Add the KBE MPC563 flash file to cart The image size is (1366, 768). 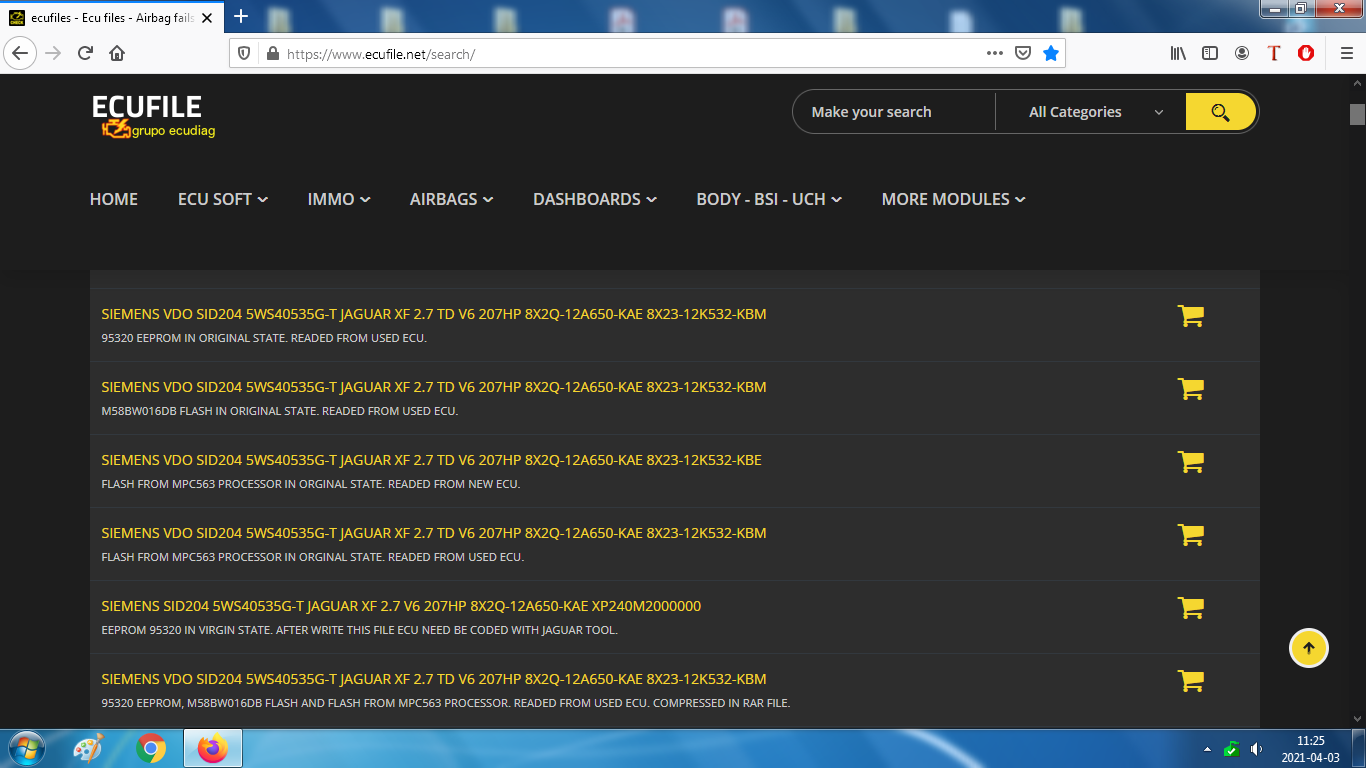tap(1190, 462)
